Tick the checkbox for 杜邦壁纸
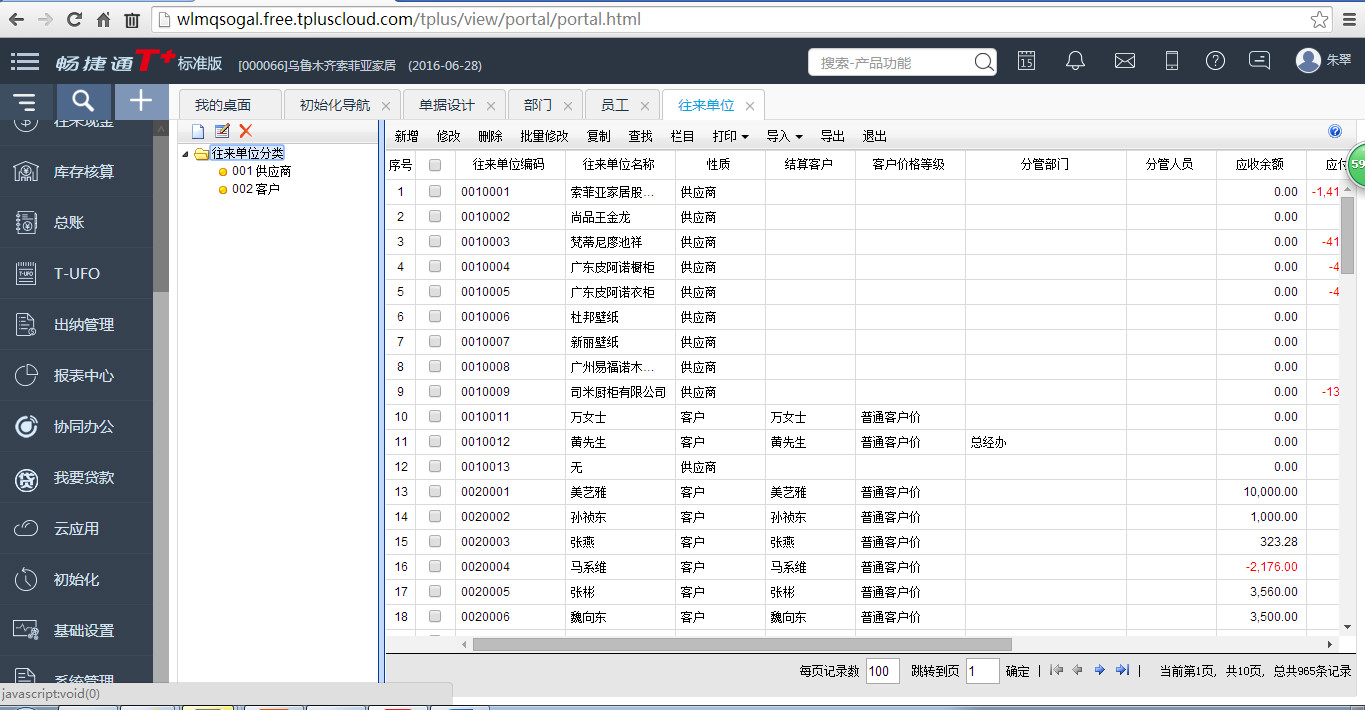Viewport: 1365px width, 710px height. (x=435, y=316)
